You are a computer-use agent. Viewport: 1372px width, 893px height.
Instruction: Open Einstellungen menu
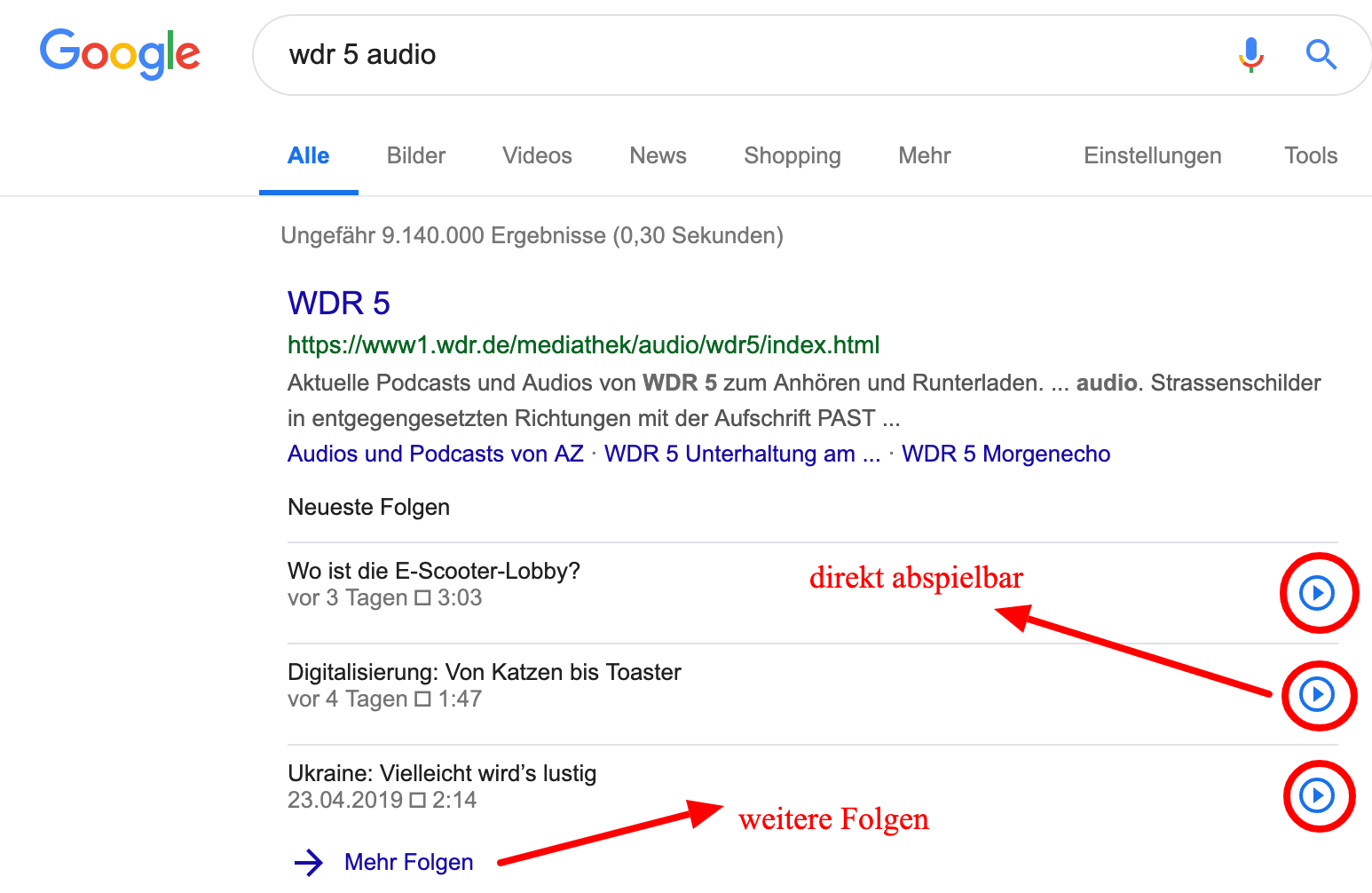tap(1153, 156)
